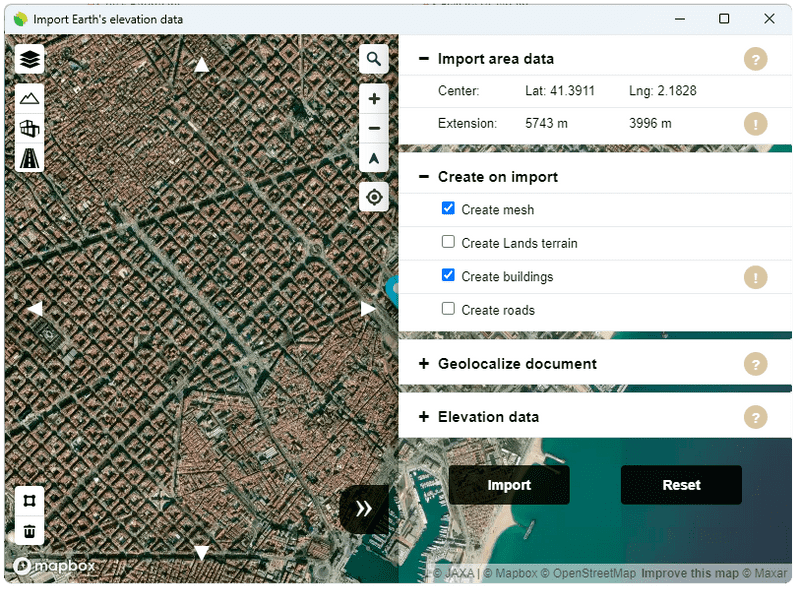Viewport: 800px width, 592px height.
Task: Locate current position with target icon
Action: click(374, 197)
